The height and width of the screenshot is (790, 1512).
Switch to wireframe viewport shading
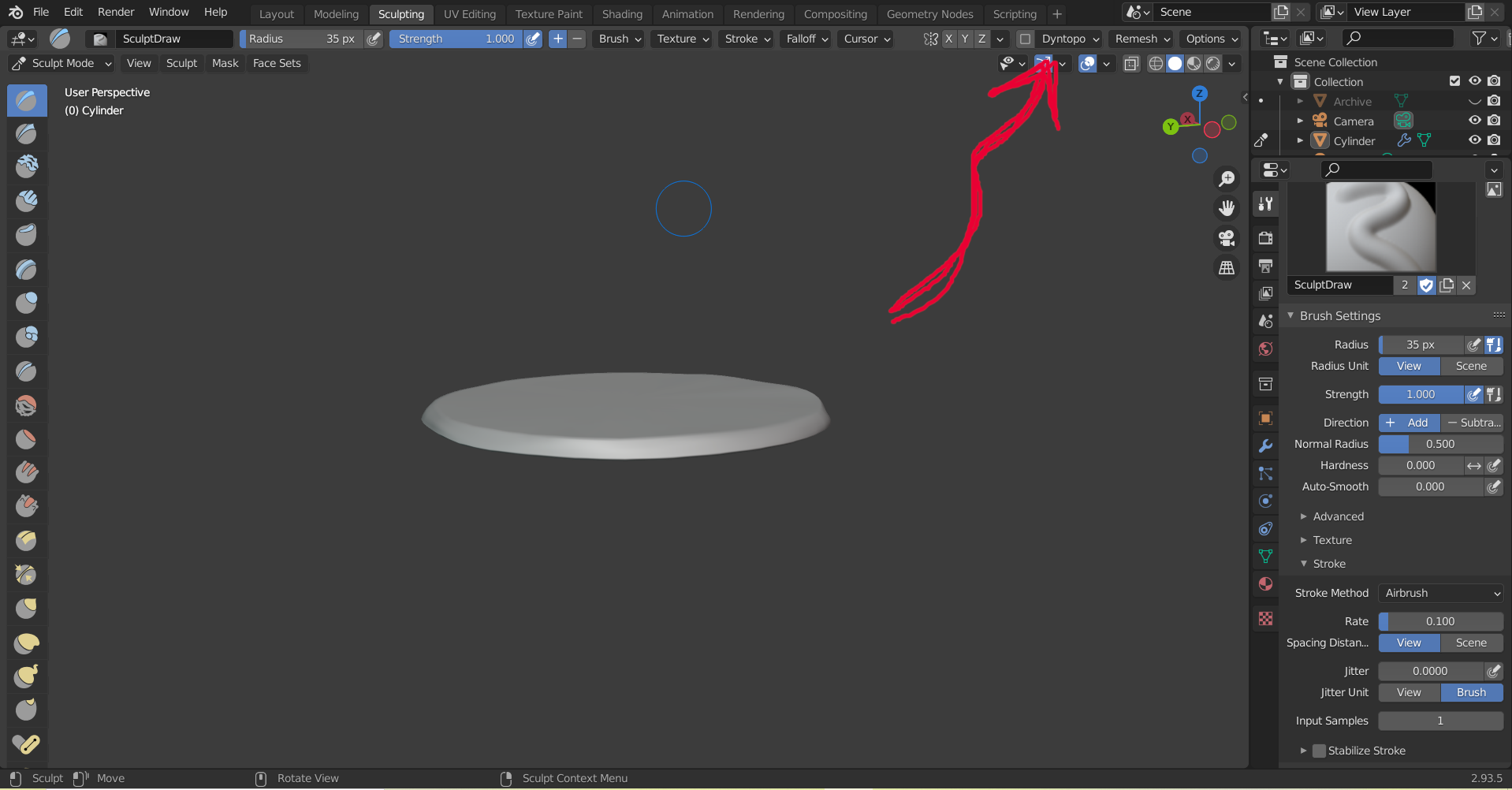(x=1156, y=64)
